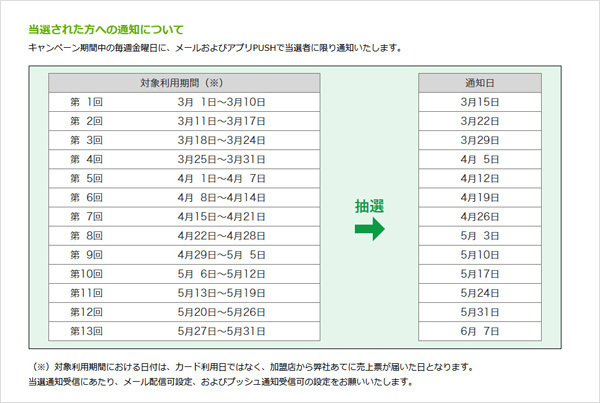Click the 対象利用期間（※） column header
Viewport: 600px width, 403px height.
[x=184, y=83]
